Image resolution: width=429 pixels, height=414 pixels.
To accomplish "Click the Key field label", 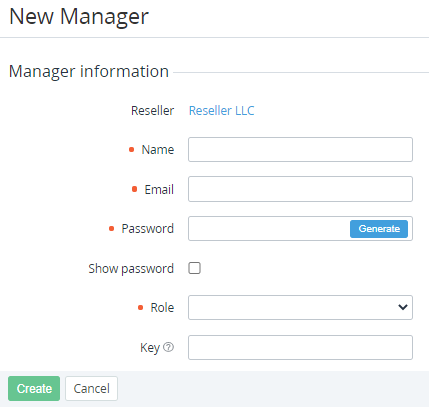I will tap(150, 348).
